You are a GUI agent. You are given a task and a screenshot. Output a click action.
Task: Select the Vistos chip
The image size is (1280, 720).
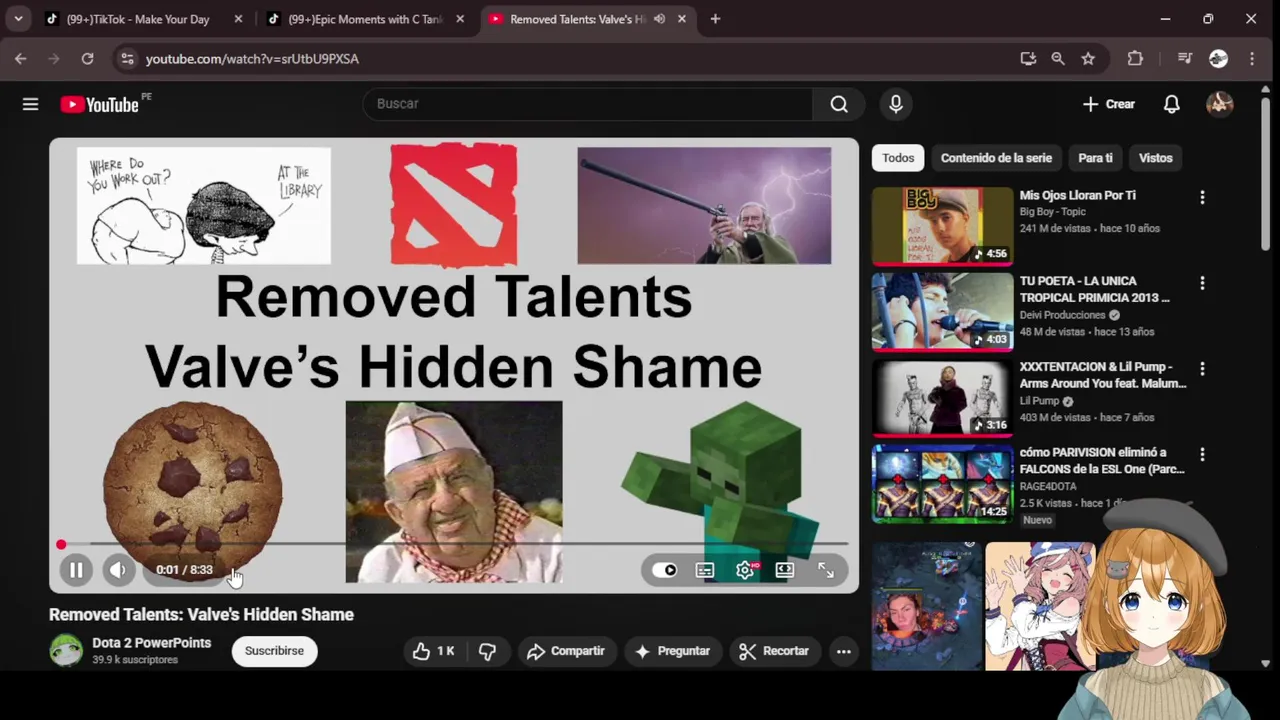click(x=1155, y=158)
